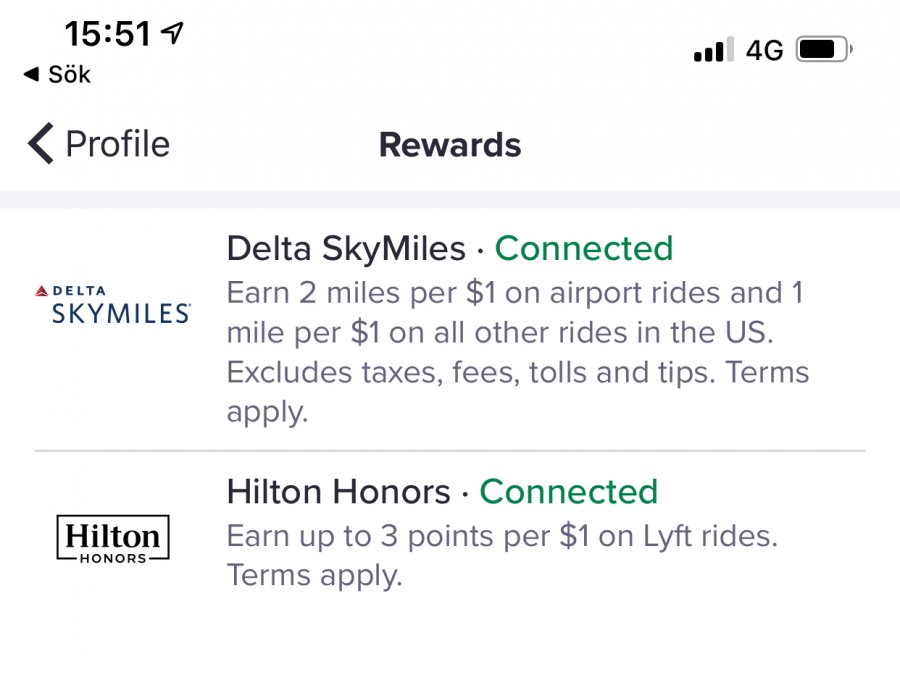900x688 pixels.
Task: Tap the Hilton points earning description
Action: click(501, 555)
